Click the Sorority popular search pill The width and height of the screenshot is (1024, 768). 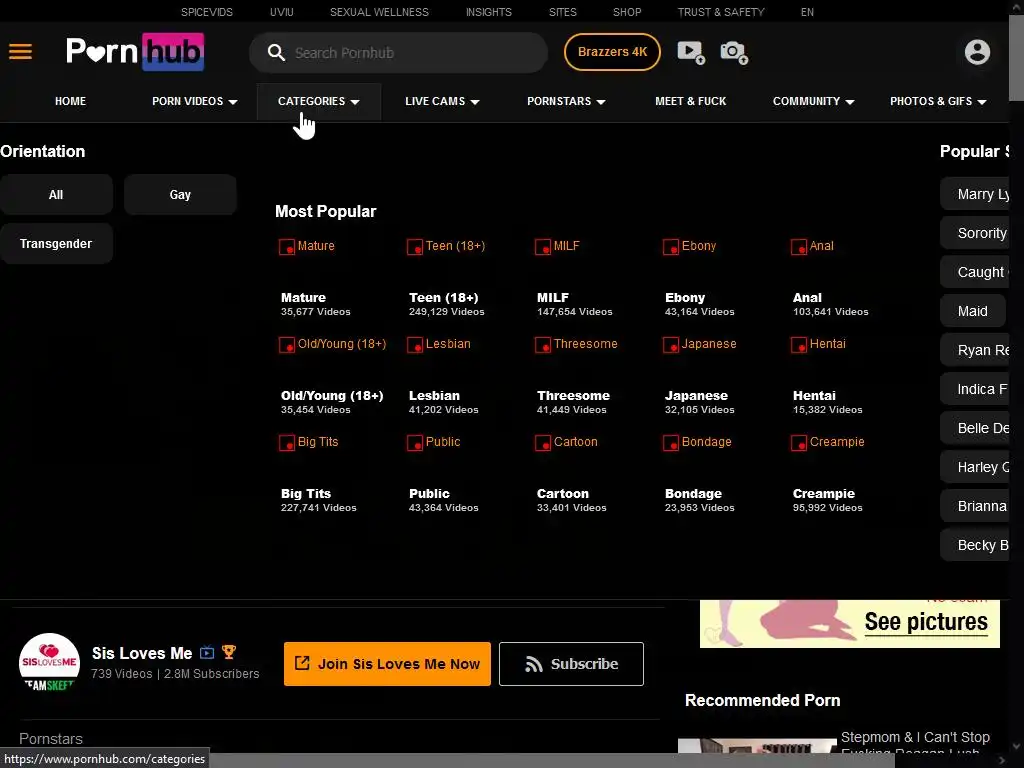click(976, 233)
